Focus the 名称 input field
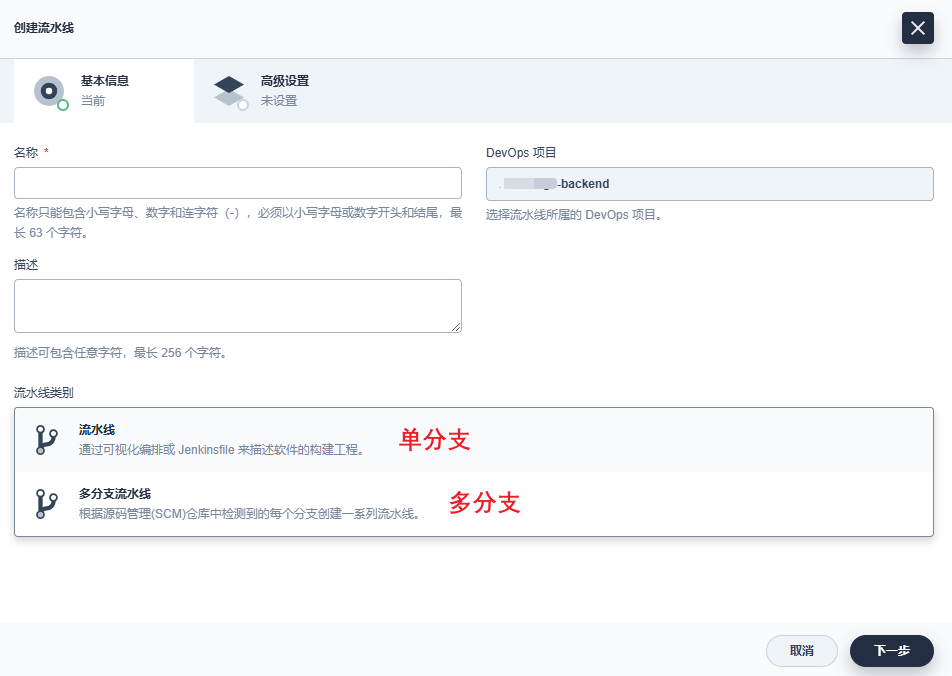The image size is (952, 676). click(x=238, y=183)
